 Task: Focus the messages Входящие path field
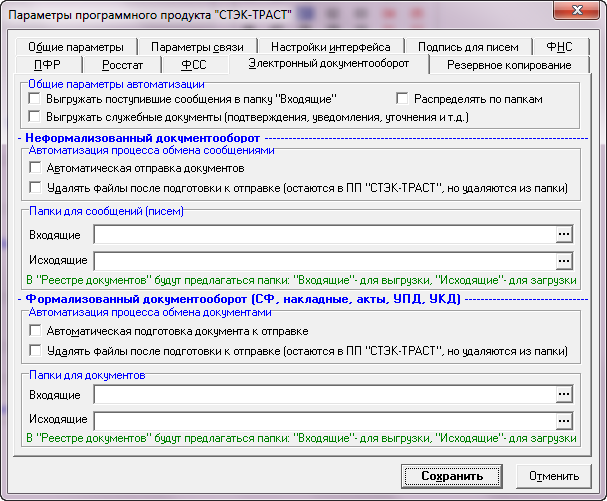[x=325, y=234]
